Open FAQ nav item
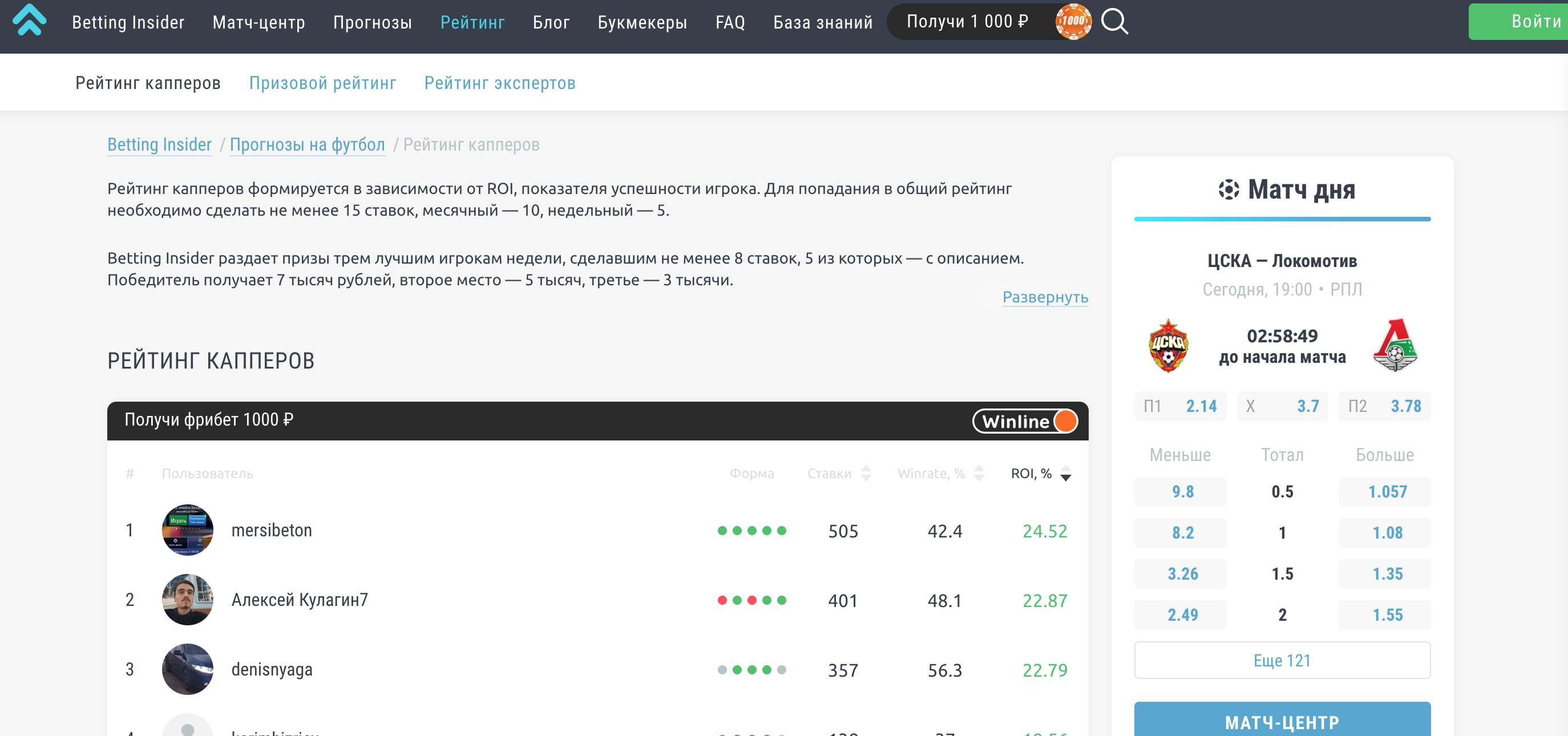 pyautogui.click(x=730, y=22)
